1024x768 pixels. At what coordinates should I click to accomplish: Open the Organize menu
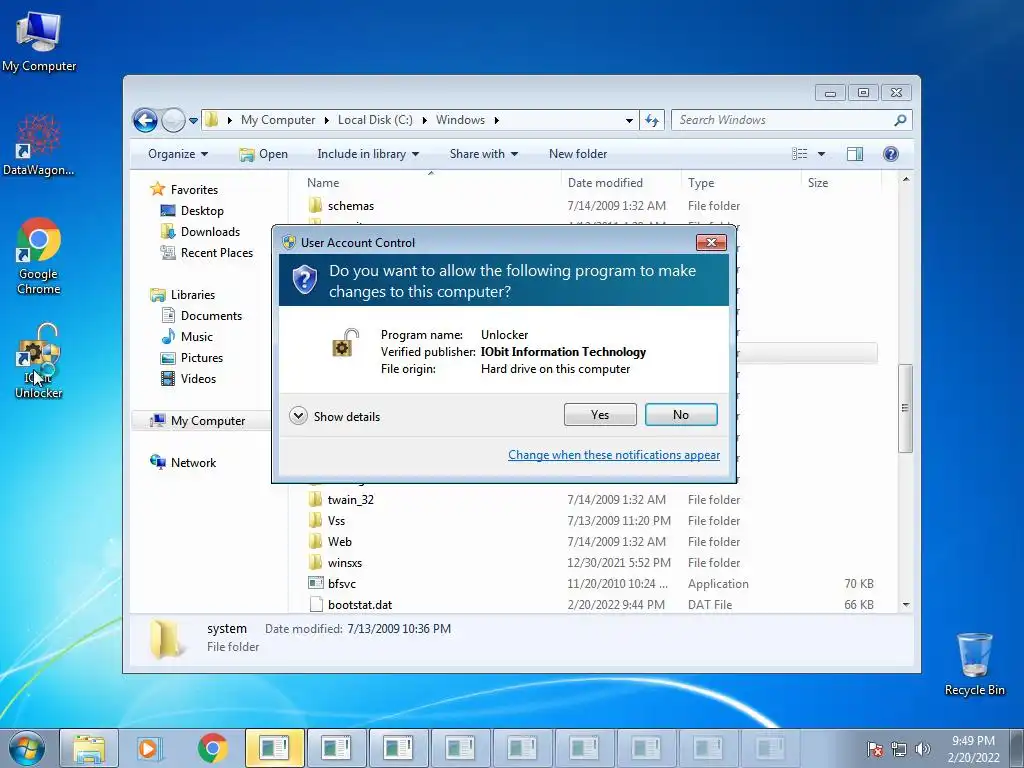[x=178, y=154]
